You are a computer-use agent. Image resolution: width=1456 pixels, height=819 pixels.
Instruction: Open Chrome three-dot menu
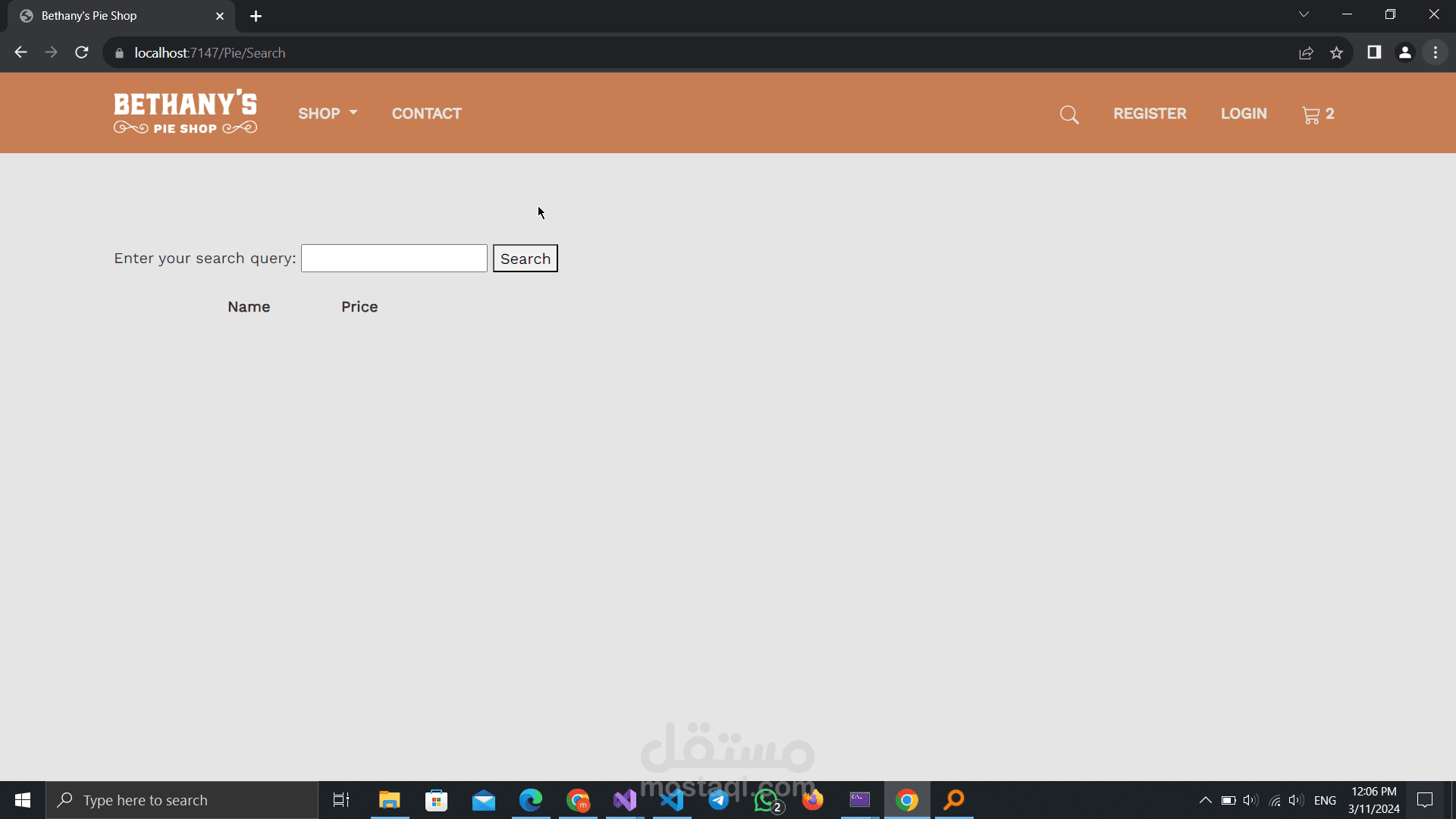(x=1436, y=53)
